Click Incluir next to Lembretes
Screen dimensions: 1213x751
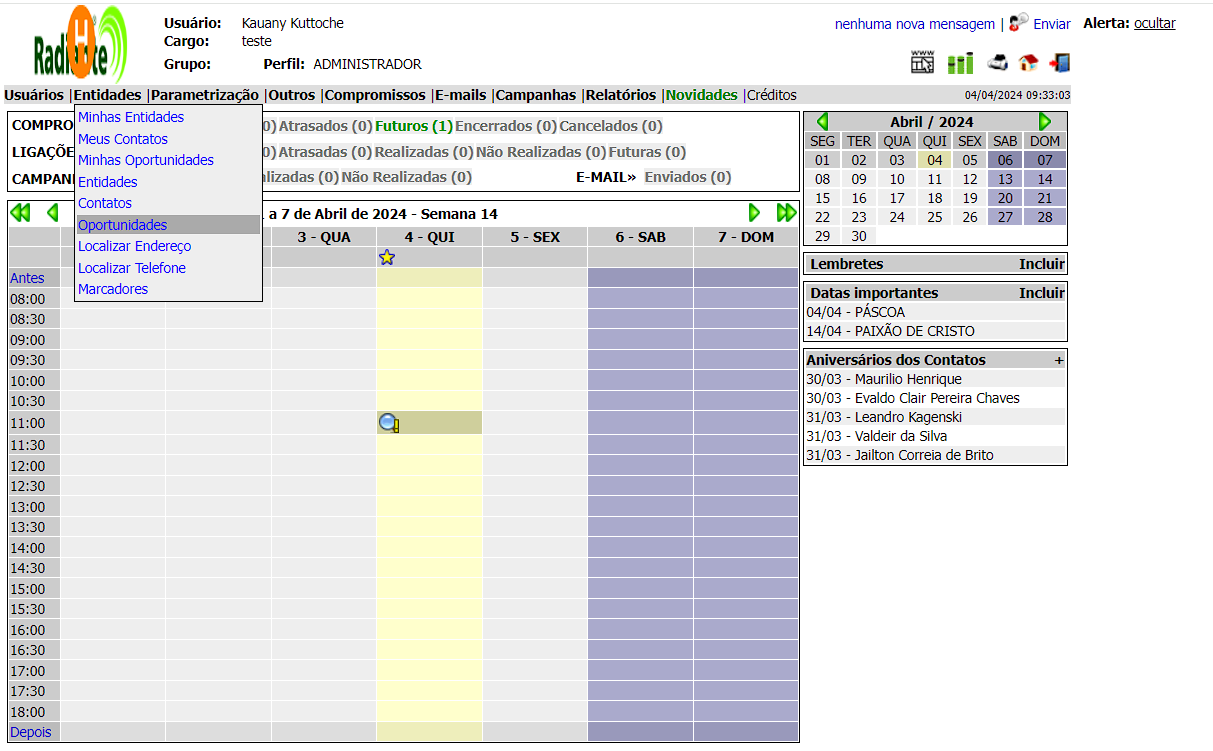[1041, 264]
